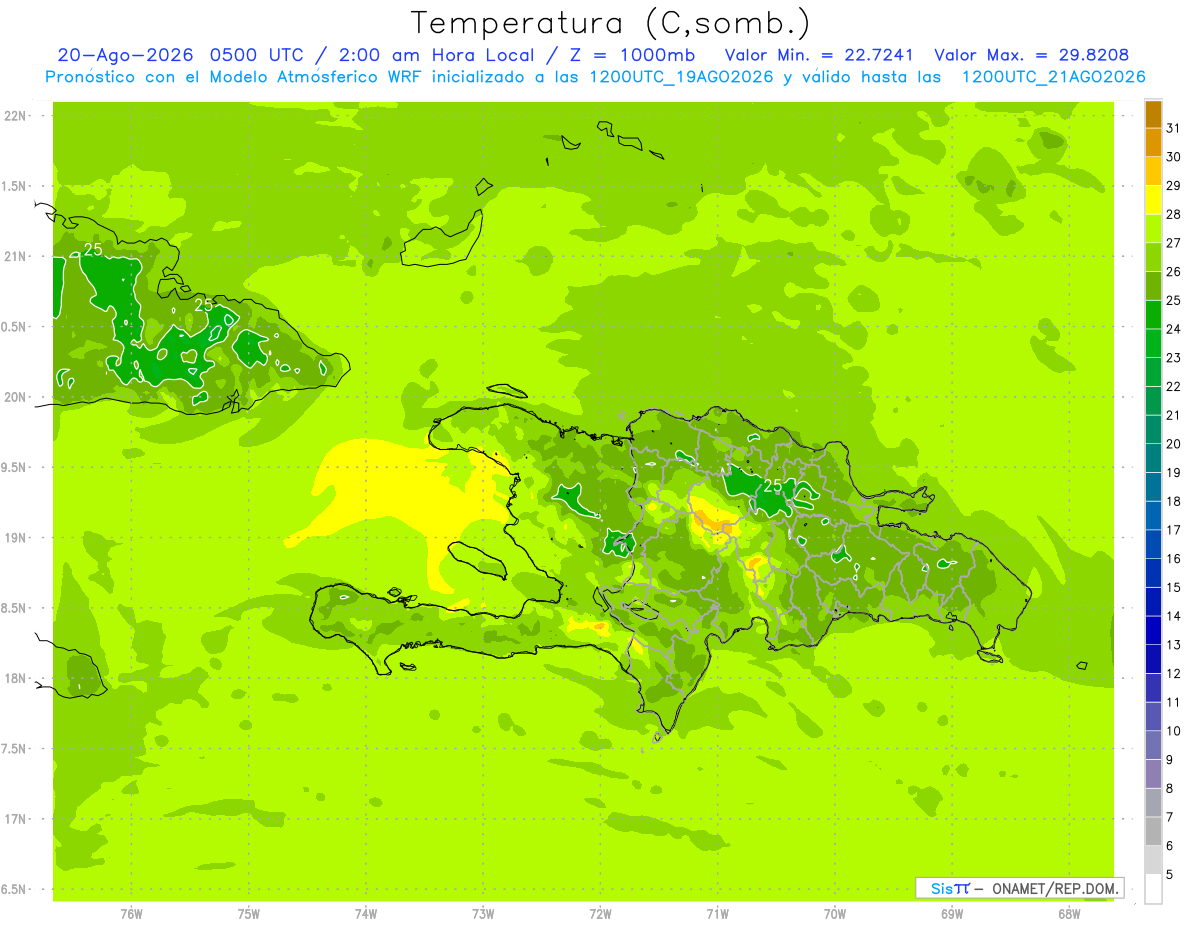
Task: Click colorbar label '31'
Action: [1174, 128]
